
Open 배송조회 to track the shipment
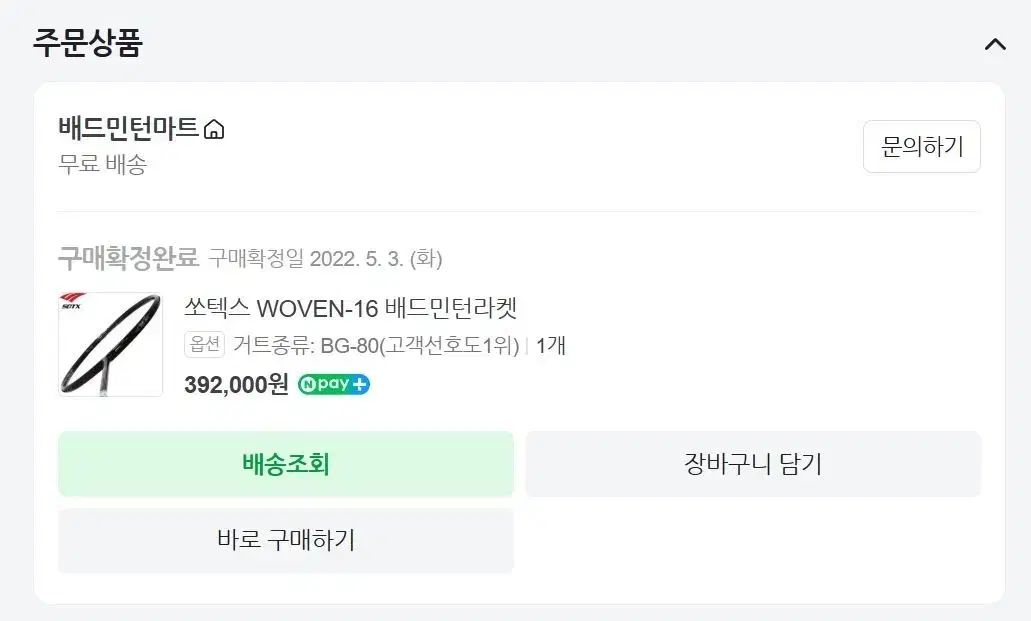(286, 463)
